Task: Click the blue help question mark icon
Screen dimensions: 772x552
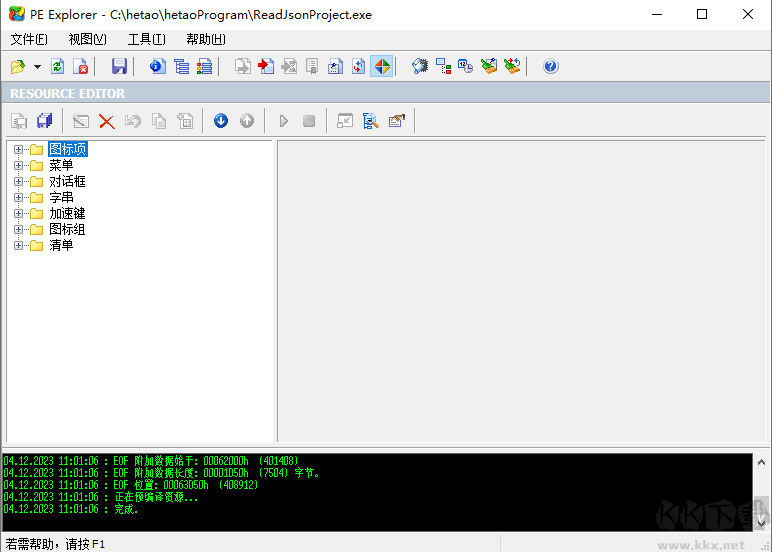Action: [x=550, y=67]
